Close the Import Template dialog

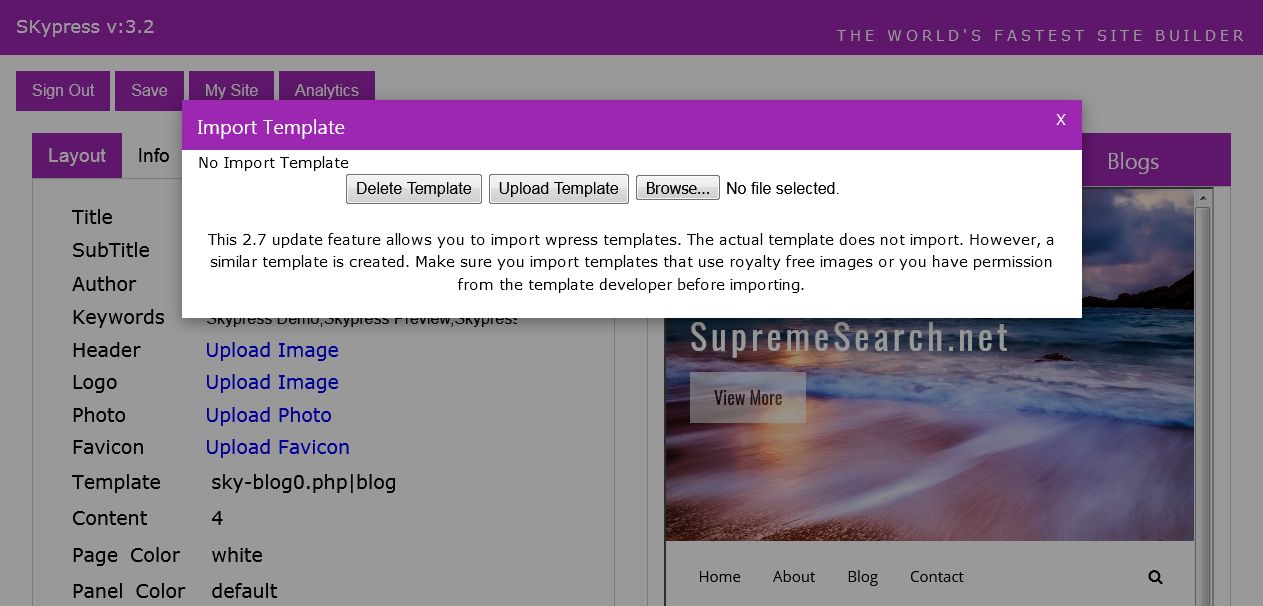pyautogui.click(x=1061, y=120)
